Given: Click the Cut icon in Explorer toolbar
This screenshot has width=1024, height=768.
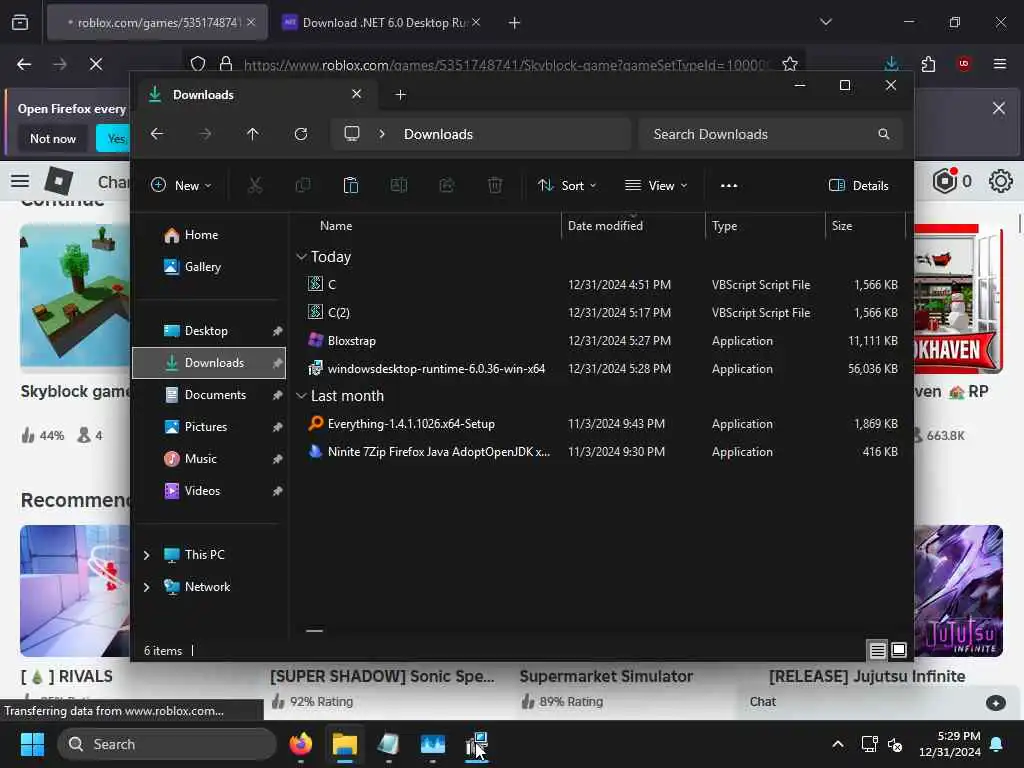Looking at the screenshot, I should pos(255,185).
